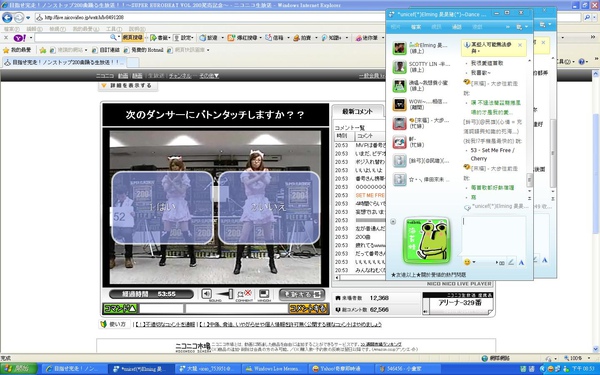Click the add-to-favorites star with plus icon

point(42,50)
